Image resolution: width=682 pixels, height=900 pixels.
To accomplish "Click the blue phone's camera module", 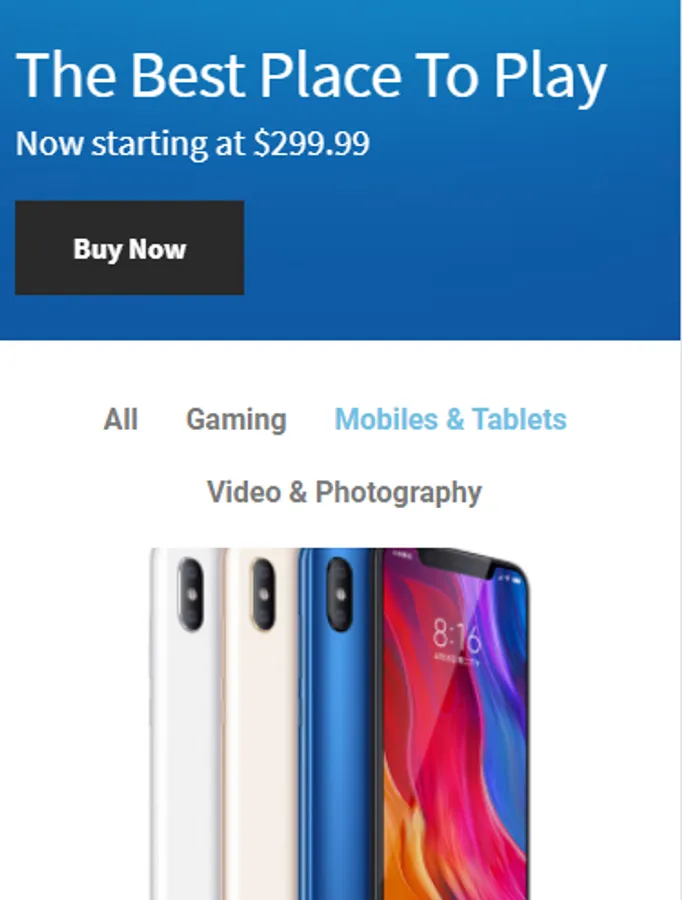I will [x=339, y=595].
